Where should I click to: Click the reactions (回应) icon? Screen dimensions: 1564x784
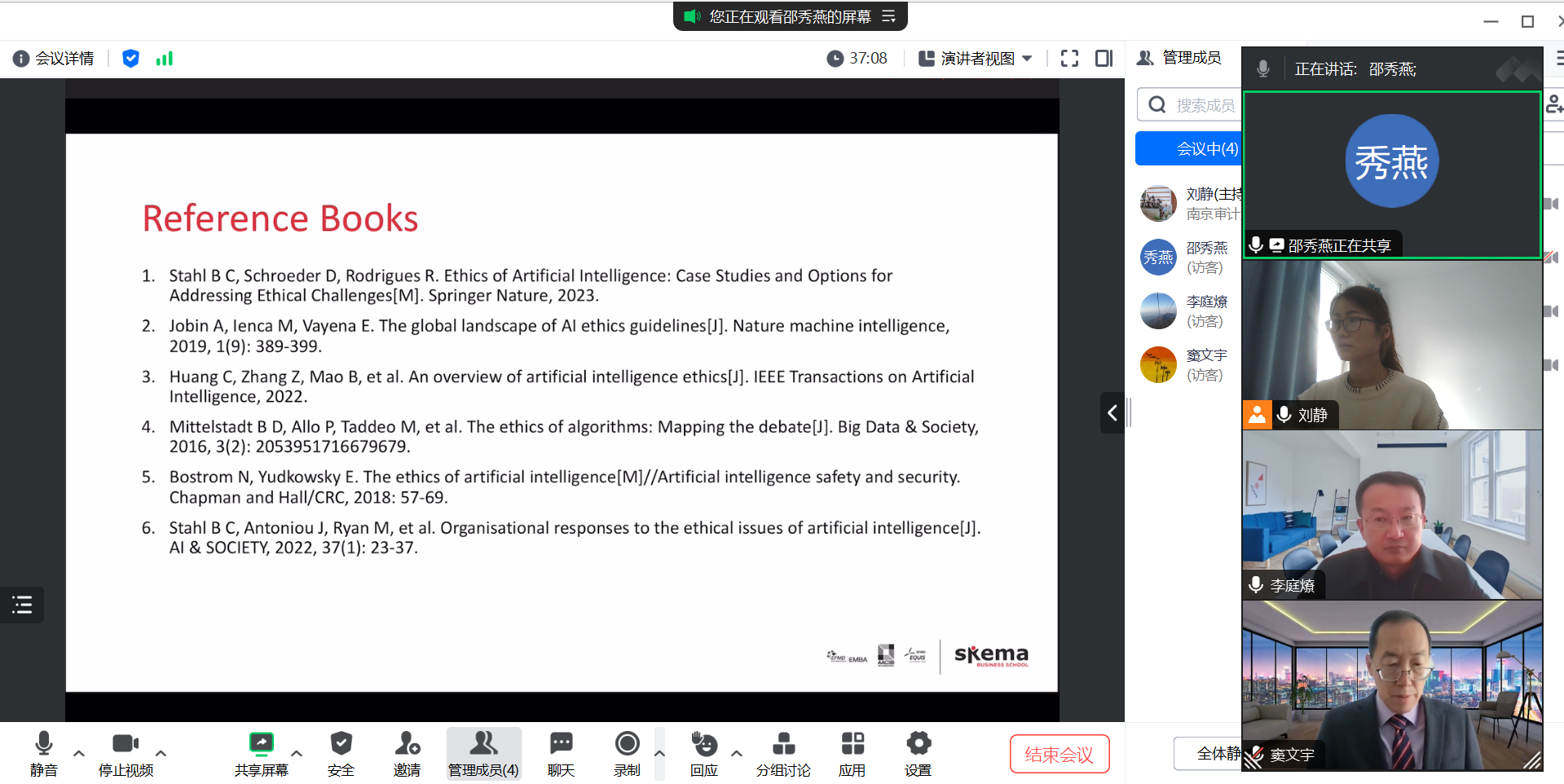(x=704, y=753)
